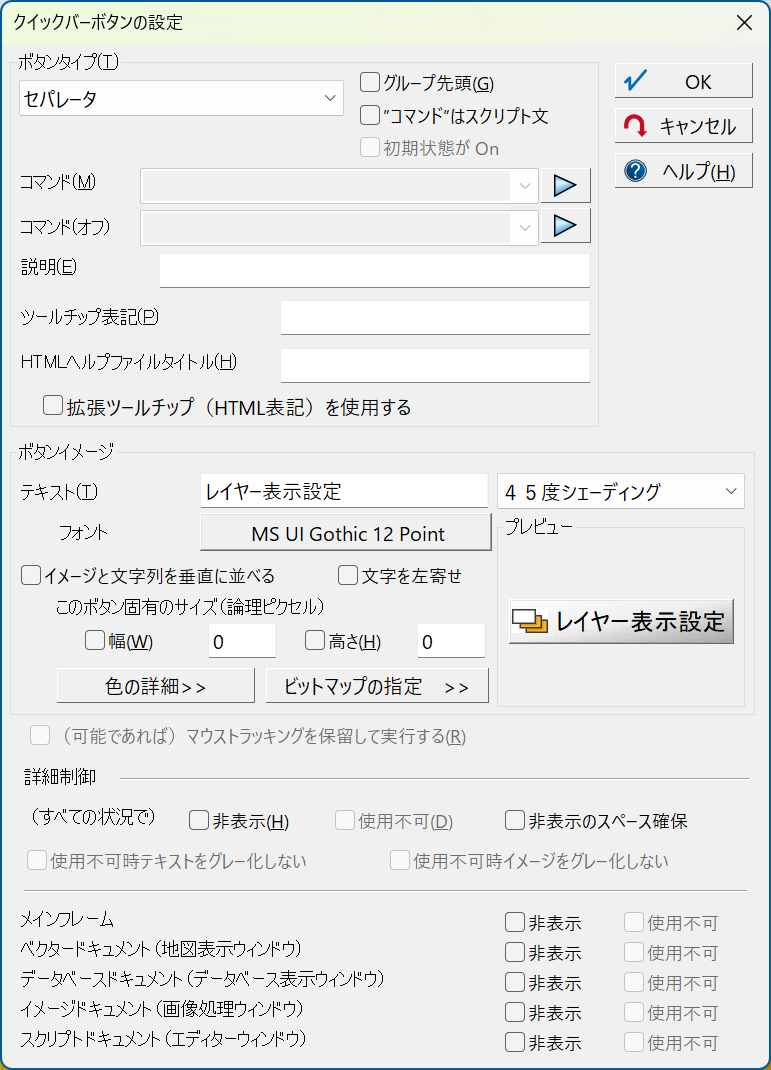
Task: Click the play arrow beside コマンド(M) field
Action: tap(565, 186)
